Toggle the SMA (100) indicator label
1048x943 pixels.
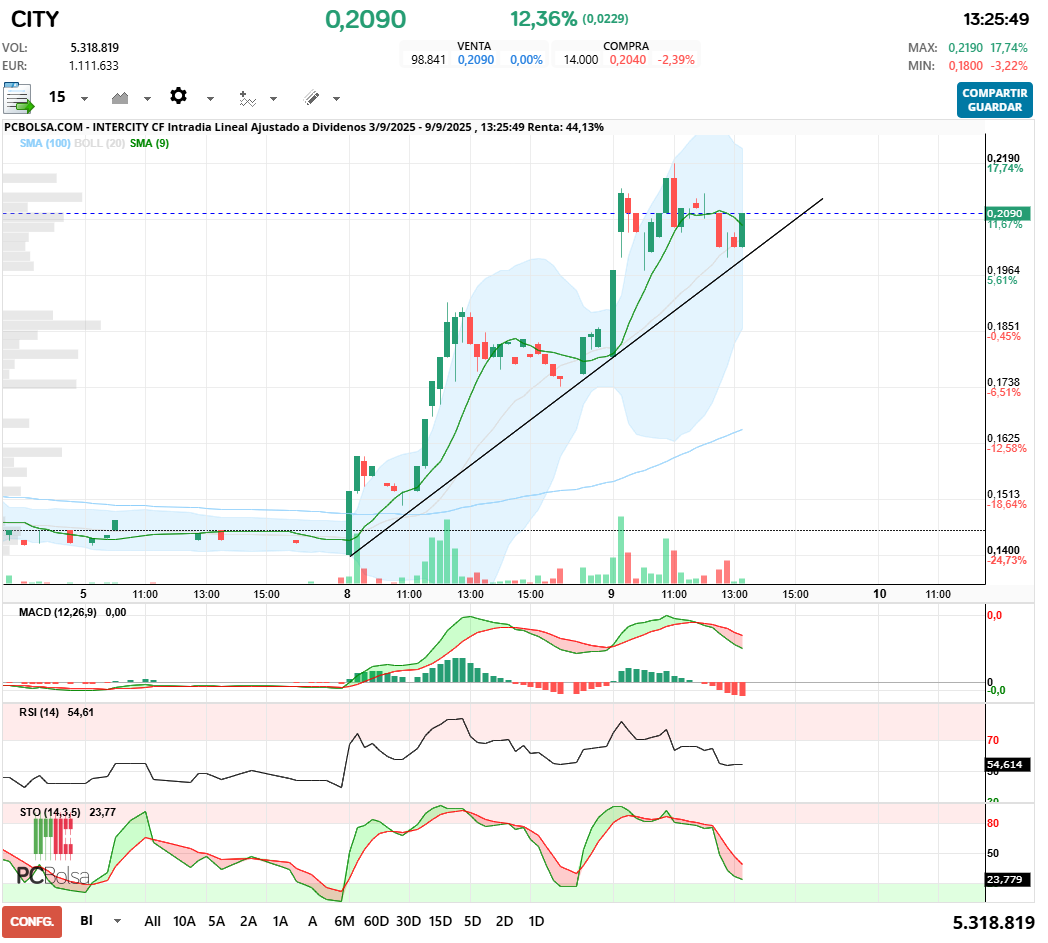coord(45,143)
